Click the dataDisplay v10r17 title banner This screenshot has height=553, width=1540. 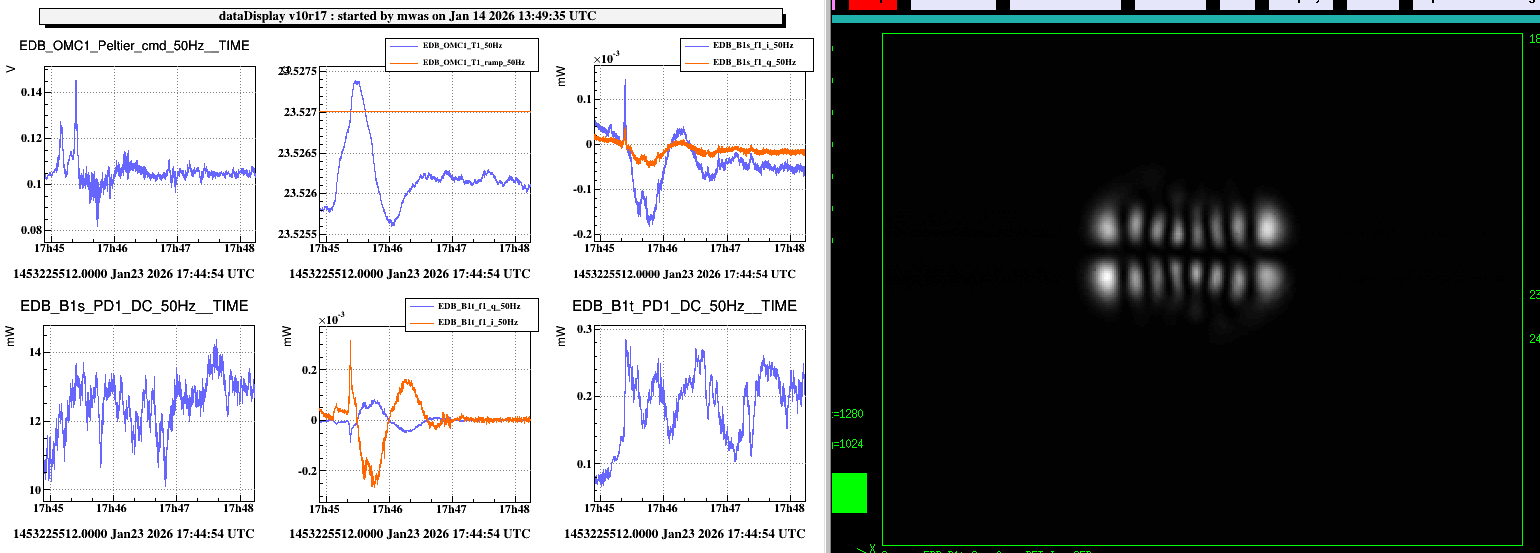click(x=409, y=16)
